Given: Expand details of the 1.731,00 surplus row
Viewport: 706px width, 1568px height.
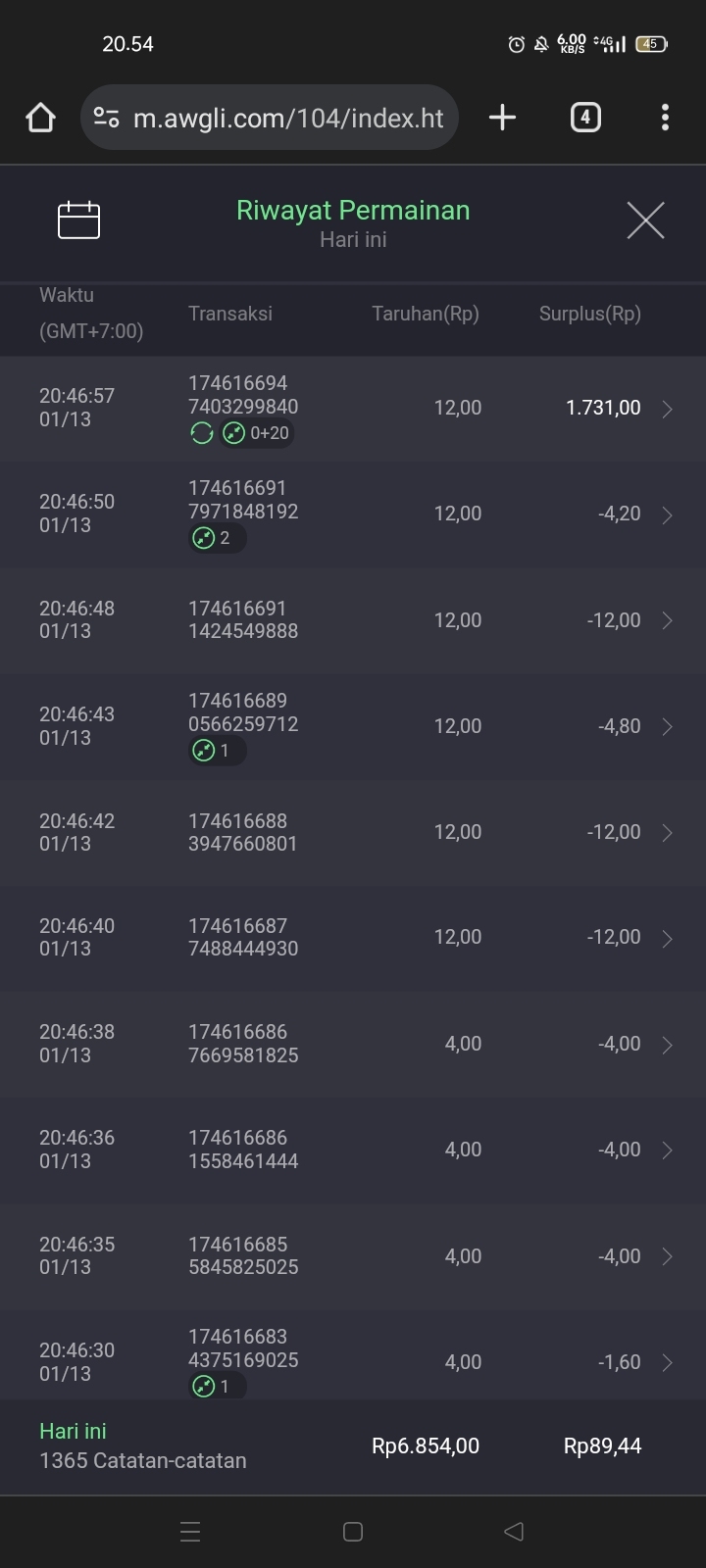Looking at the screenshot, I should [667, 409].
